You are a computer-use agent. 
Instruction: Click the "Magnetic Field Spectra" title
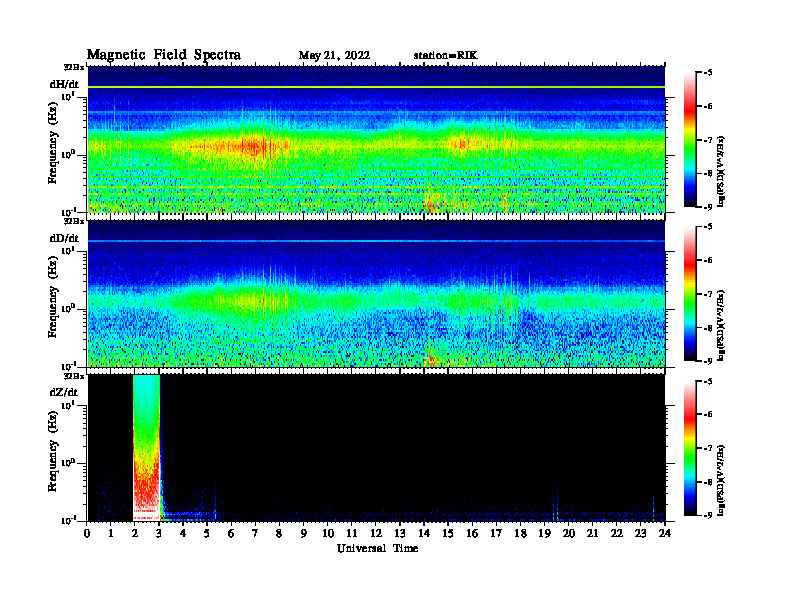tap(164, 55)
